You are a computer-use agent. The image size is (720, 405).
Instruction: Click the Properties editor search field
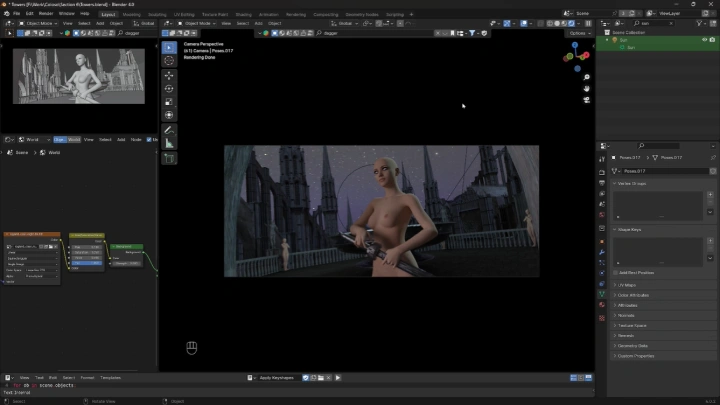658,146
